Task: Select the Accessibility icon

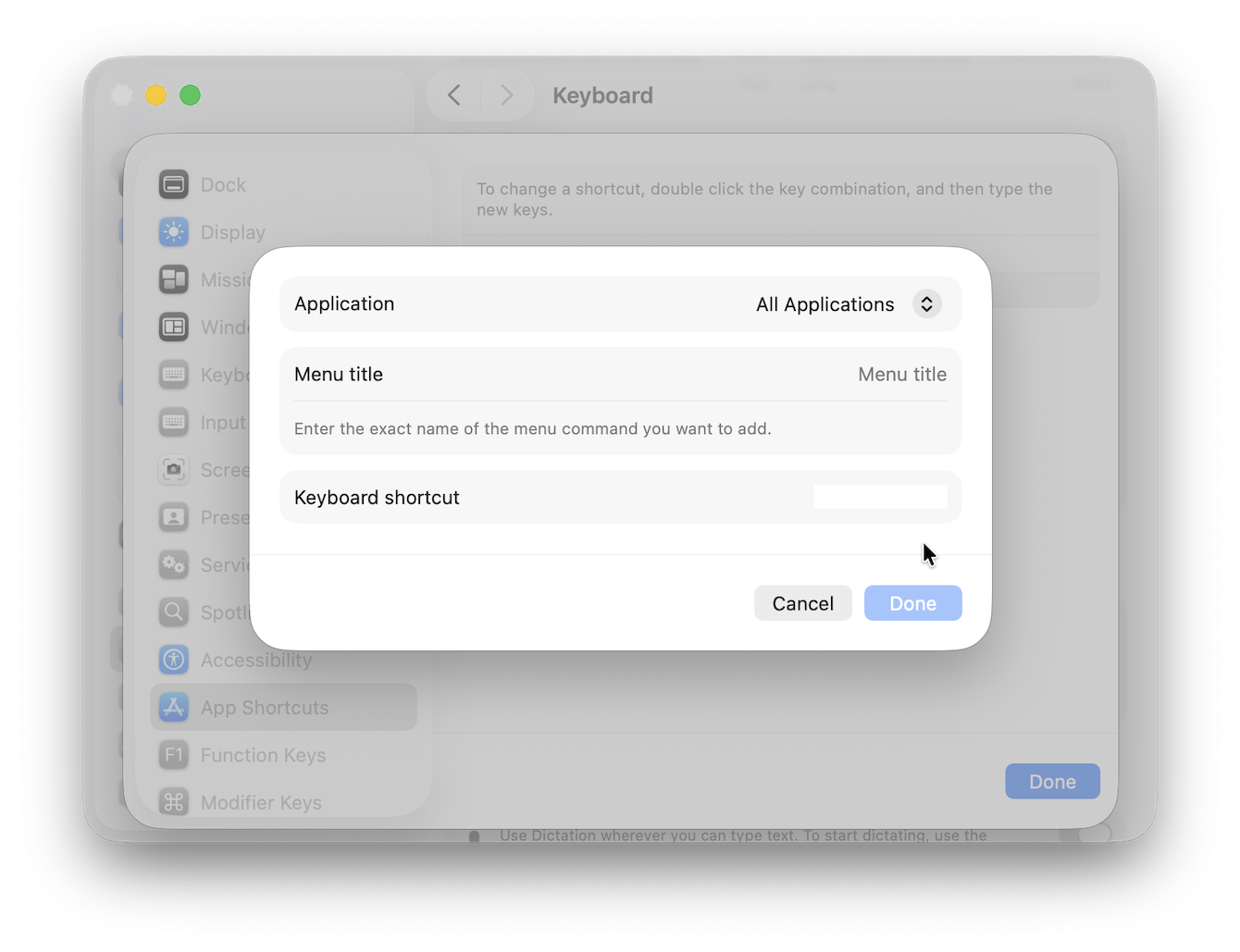Action: [174, 660]
